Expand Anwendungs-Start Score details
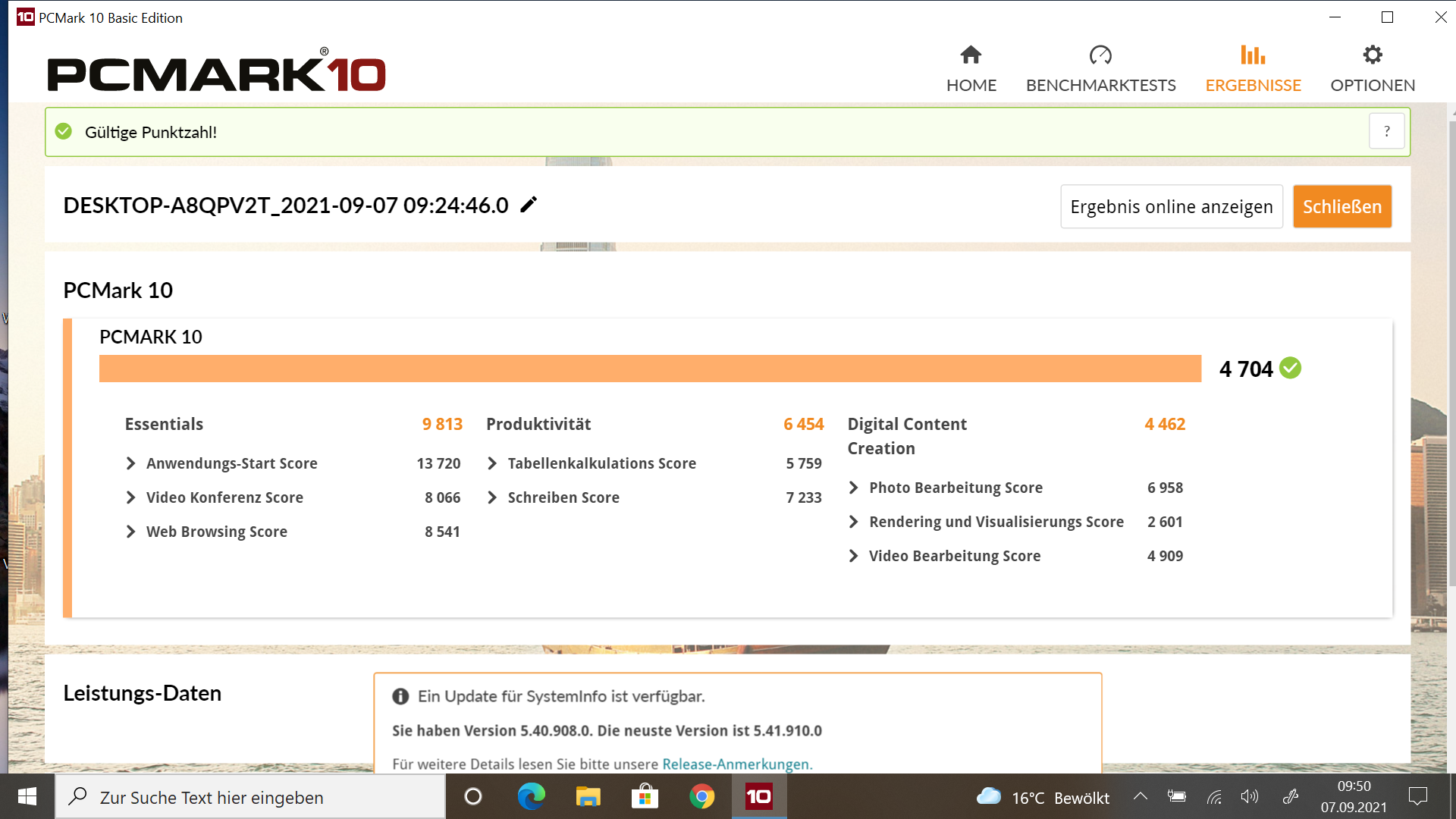1456x819 pixels. click(x=131, y=463)
